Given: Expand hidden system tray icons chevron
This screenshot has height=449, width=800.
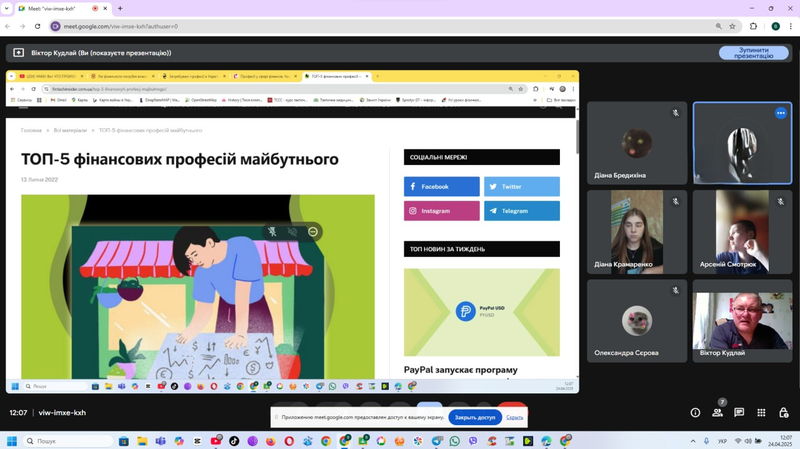Looking at the screenshot, I should (x=693, y=441).
